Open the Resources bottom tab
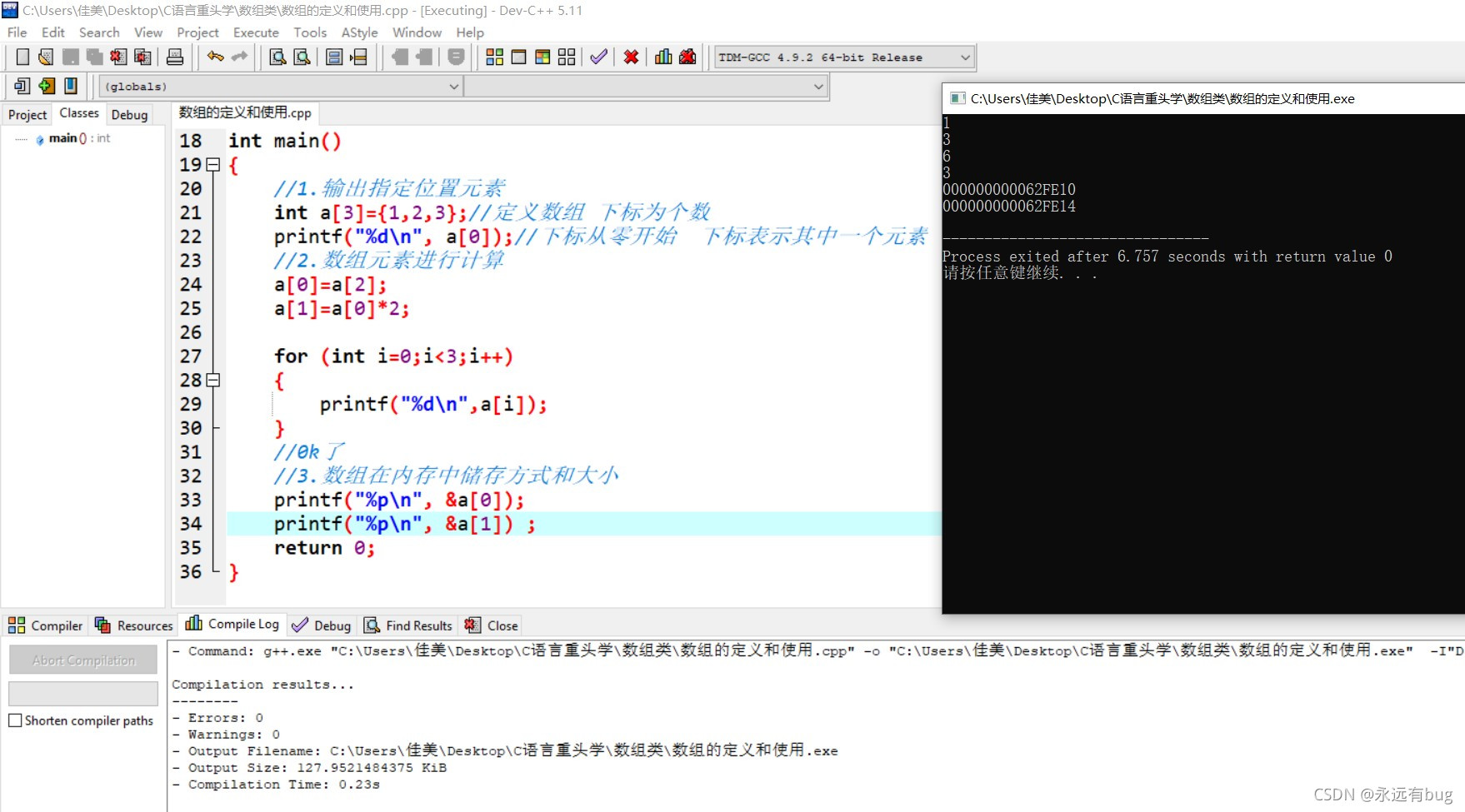Viewport: 1465px width, 812px height. point(133,625)
